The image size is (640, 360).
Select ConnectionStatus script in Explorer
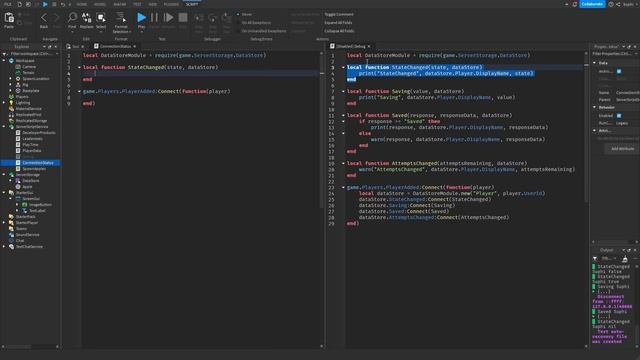tap(38, 163)
